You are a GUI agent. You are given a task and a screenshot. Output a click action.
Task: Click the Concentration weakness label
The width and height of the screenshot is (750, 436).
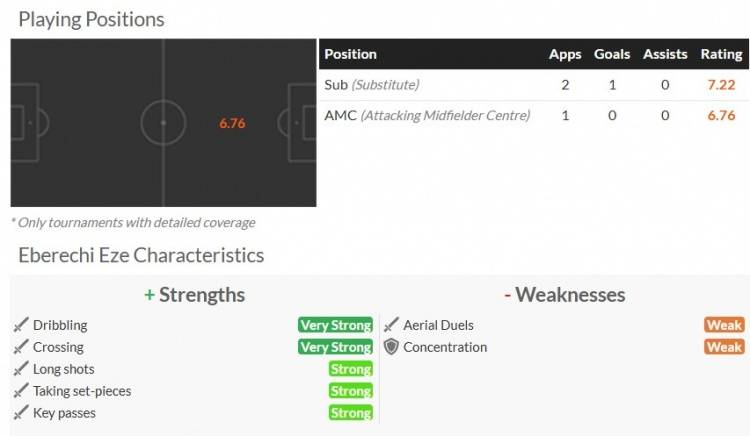pos(445,347)
